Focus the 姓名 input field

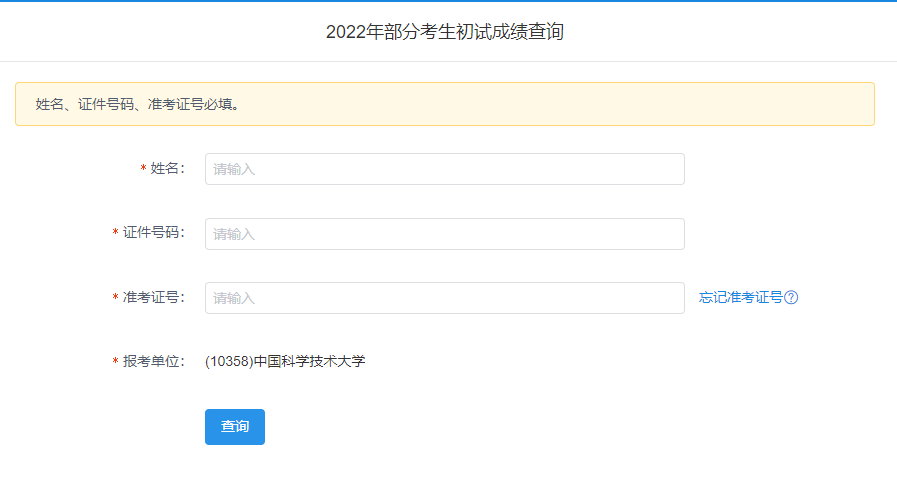click(444, 169)
